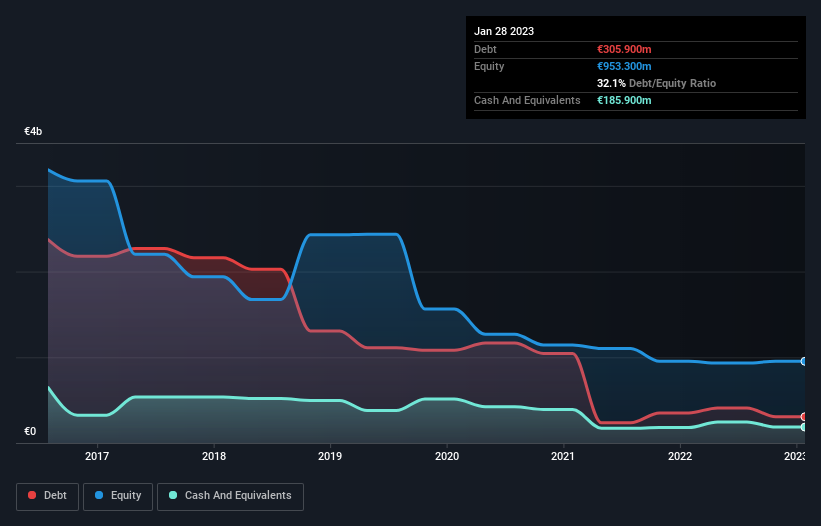Click the €305.900m debt value
The height and width of the screenshot is (526, 821).
(x=624, y=49)
